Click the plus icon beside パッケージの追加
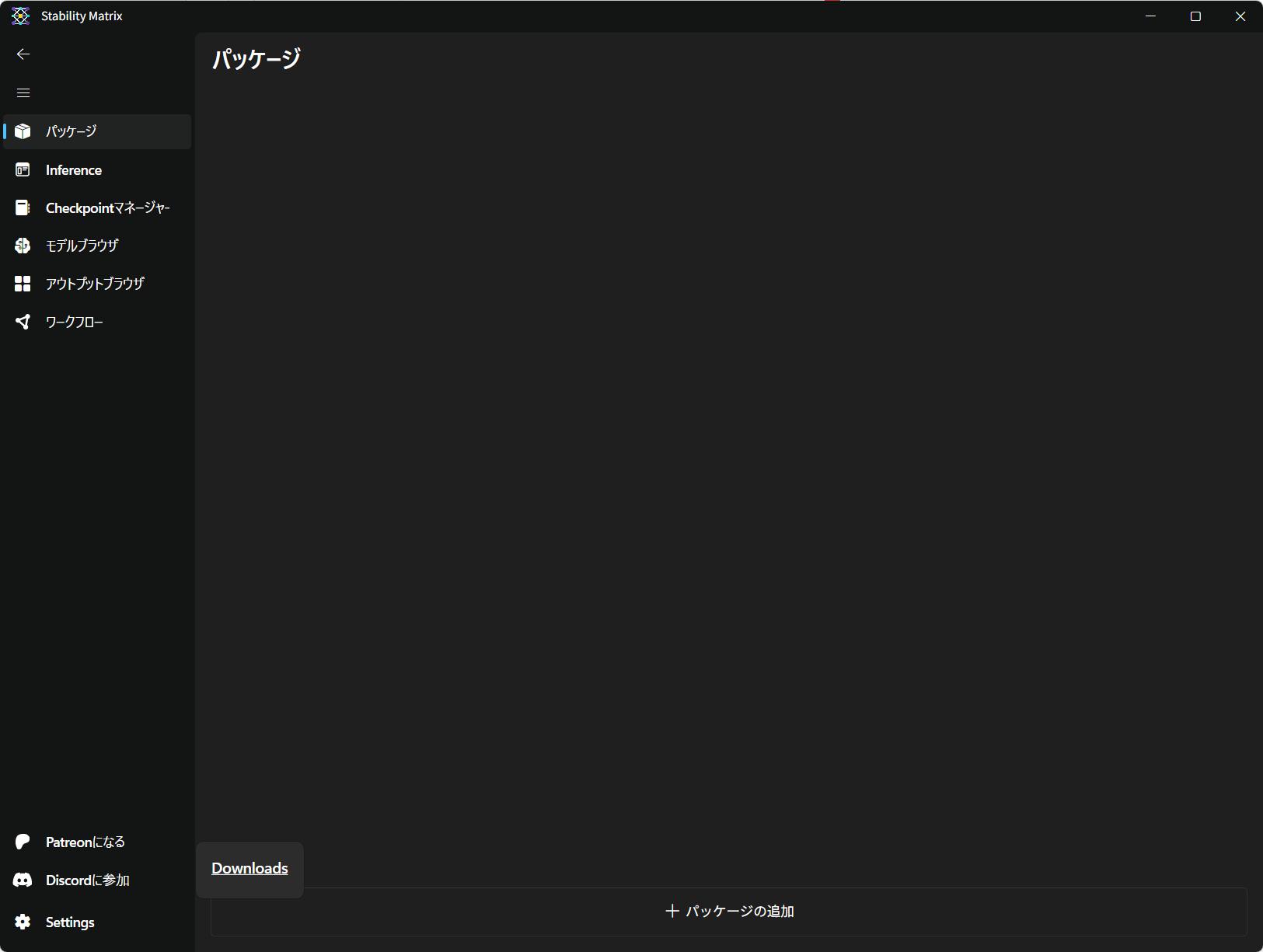Image resolution: width=1263 pixels, height=952 pixels. pyautogui.click(x=672, y=911)
